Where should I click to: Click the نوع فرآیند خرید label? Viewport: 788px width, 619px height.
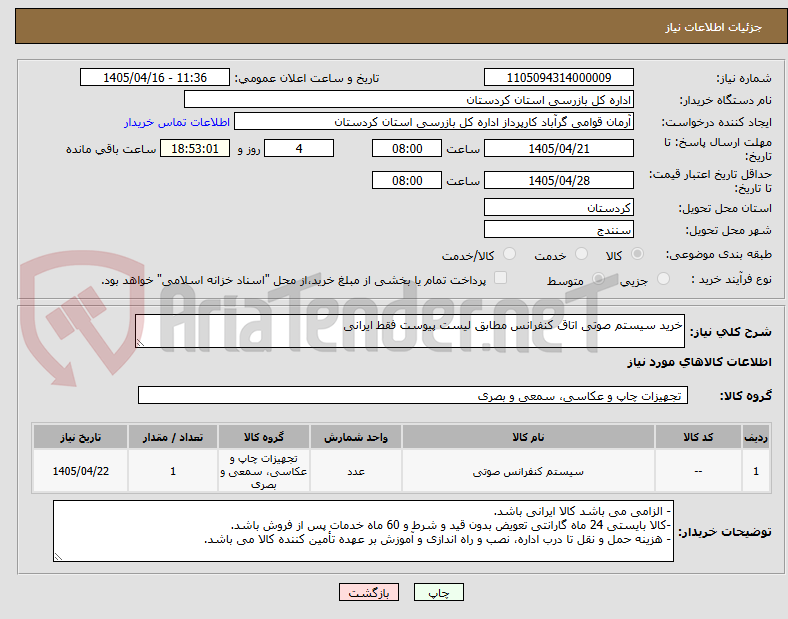click(731, 279)
